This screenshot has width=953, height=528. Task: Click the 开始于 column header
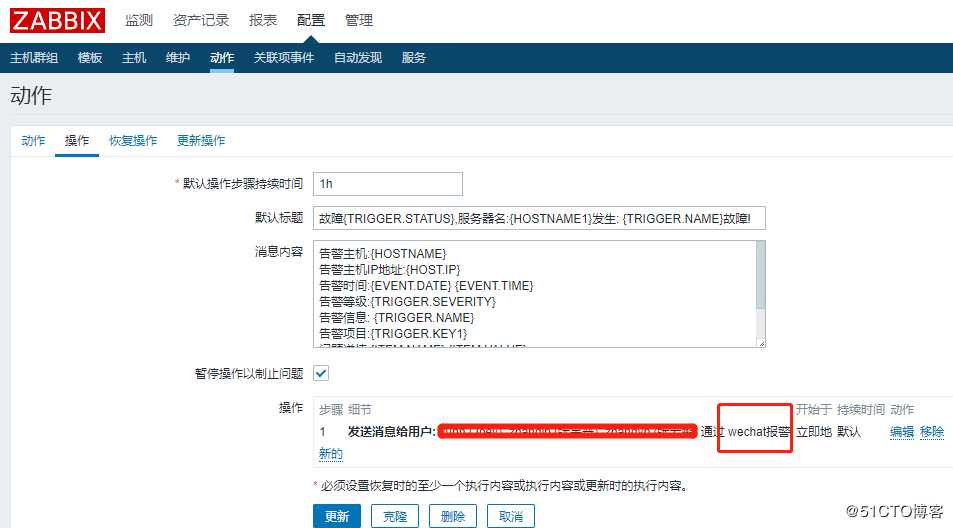pyautogui.click(x=814, y=410)
